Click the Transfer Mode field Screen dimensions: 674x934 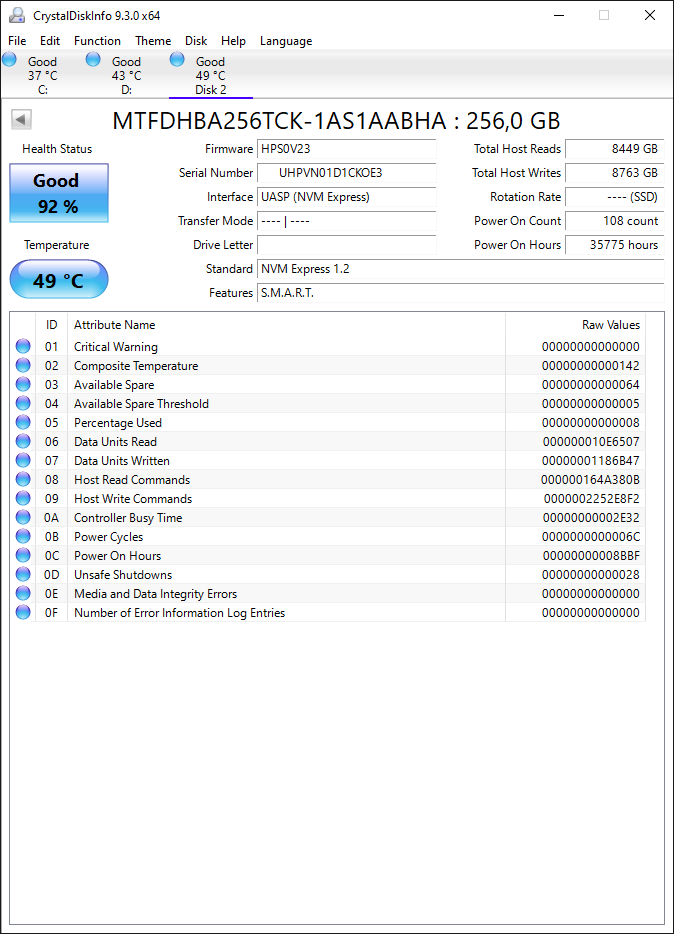(x=347, y=221)
